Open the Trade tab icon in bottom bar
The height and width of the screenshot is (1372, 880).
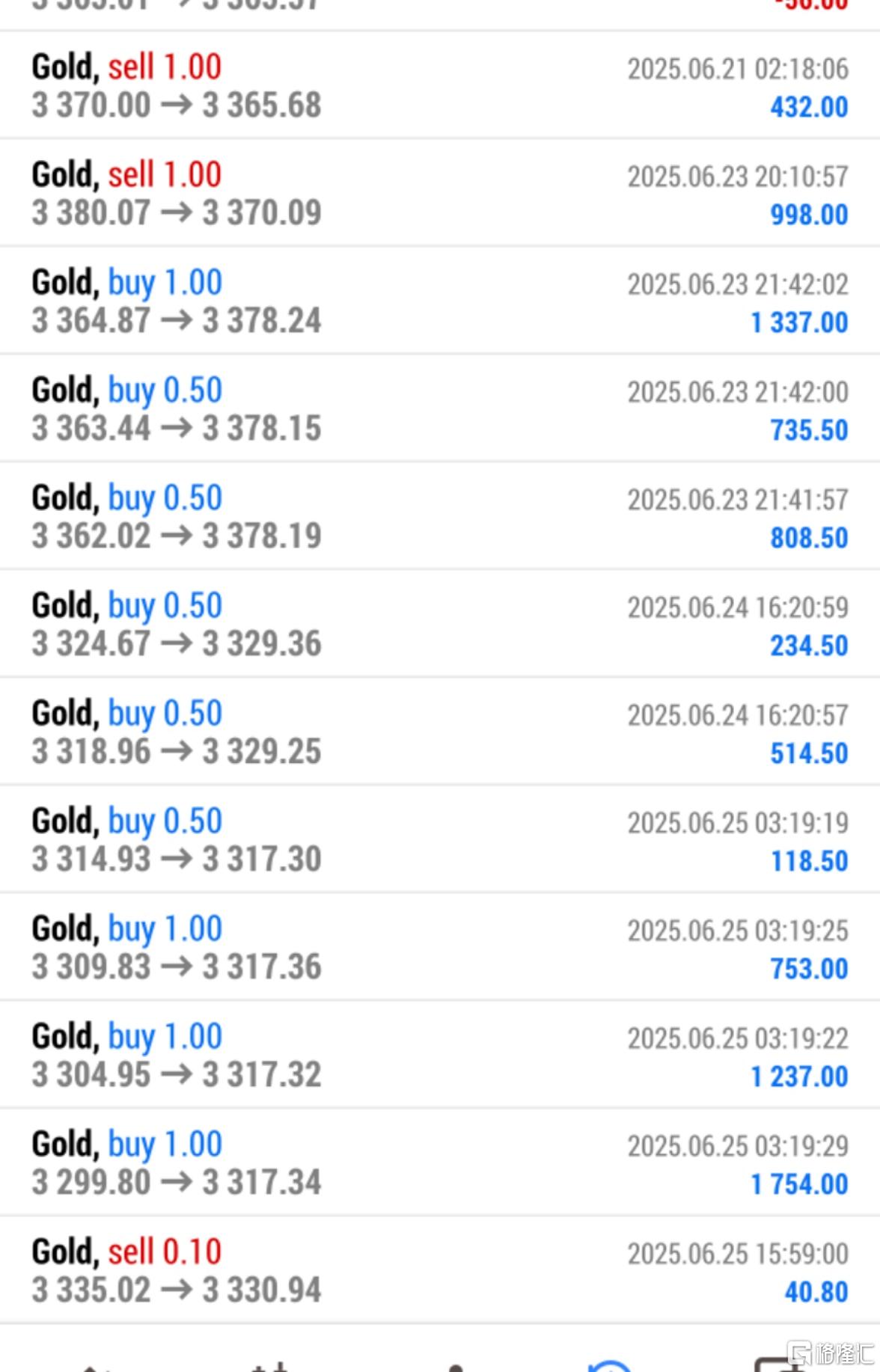click(455, 1368)
